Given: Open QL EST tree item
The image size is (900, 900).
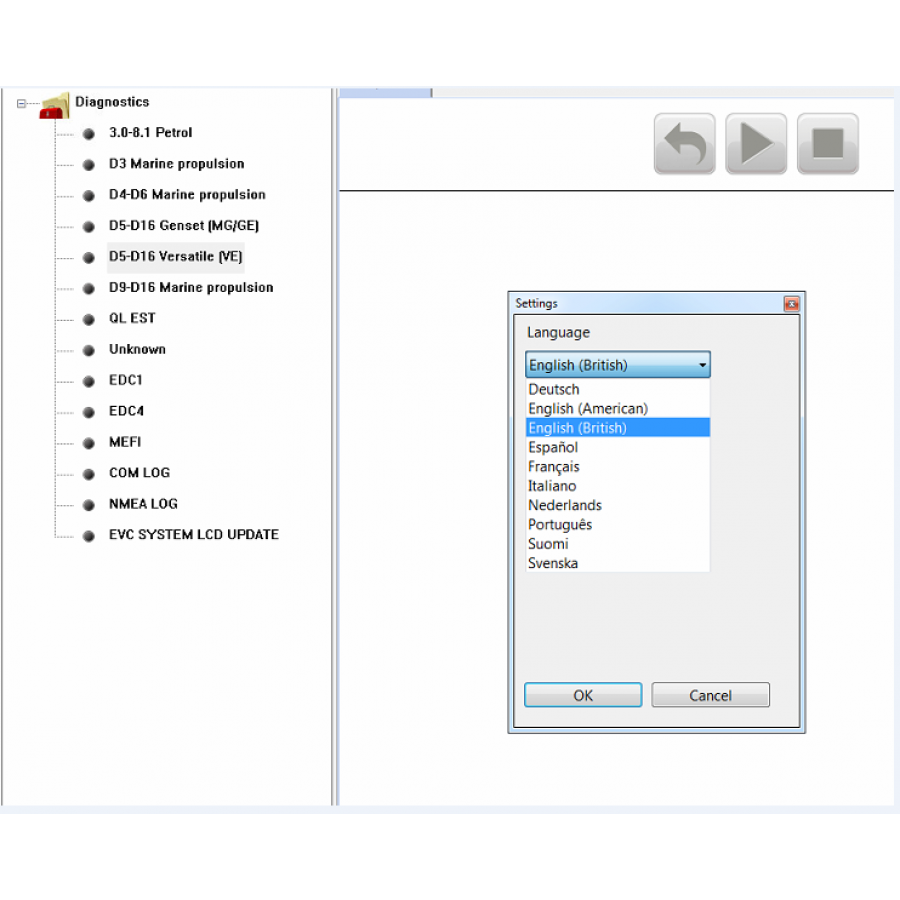Looking at the screenshot, I should [132, 318].
